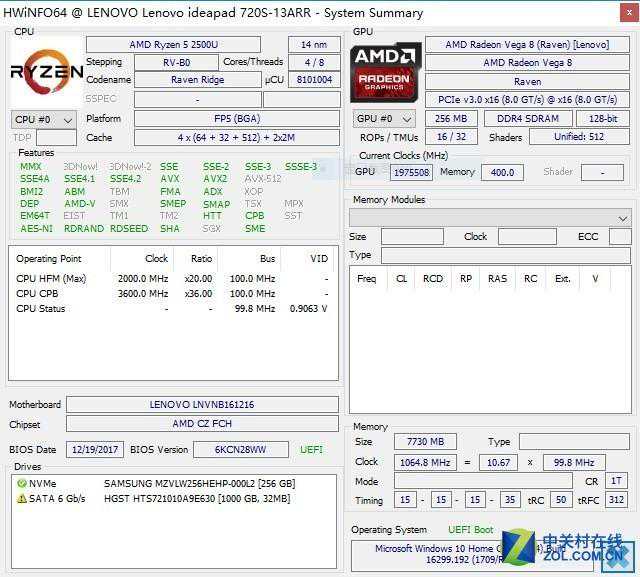640x577 pixels.
Task: Click the memory Size 7730 MB field
Action: [x=425, y=441]
